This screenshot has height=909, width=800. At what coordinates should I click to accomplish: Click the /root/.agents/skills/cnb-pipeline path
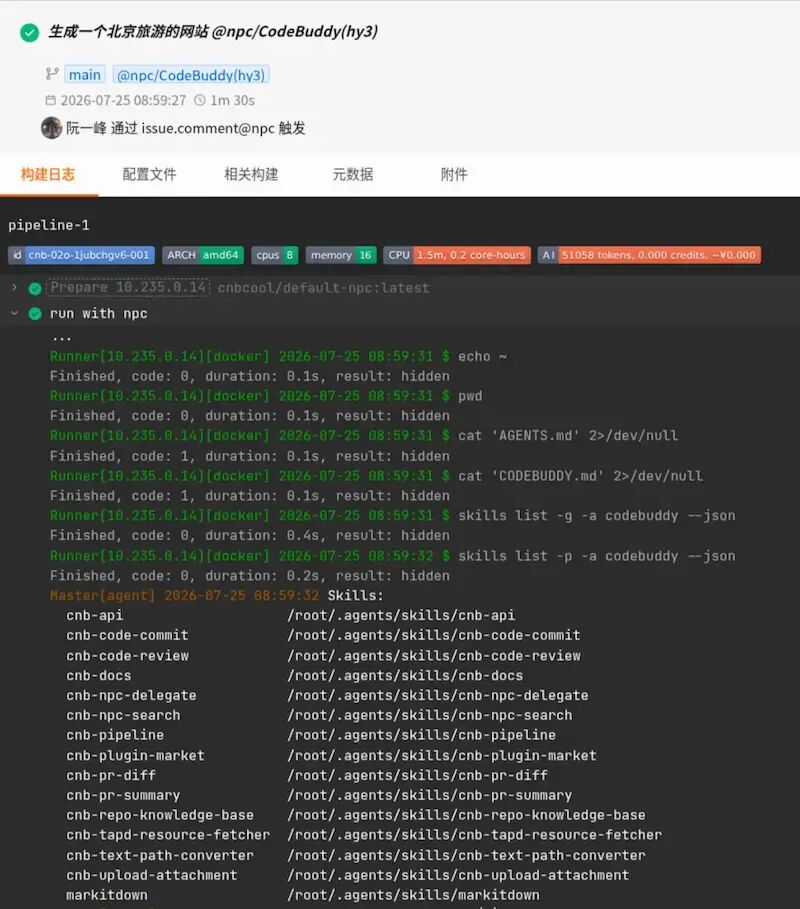(x=421, y=735)
